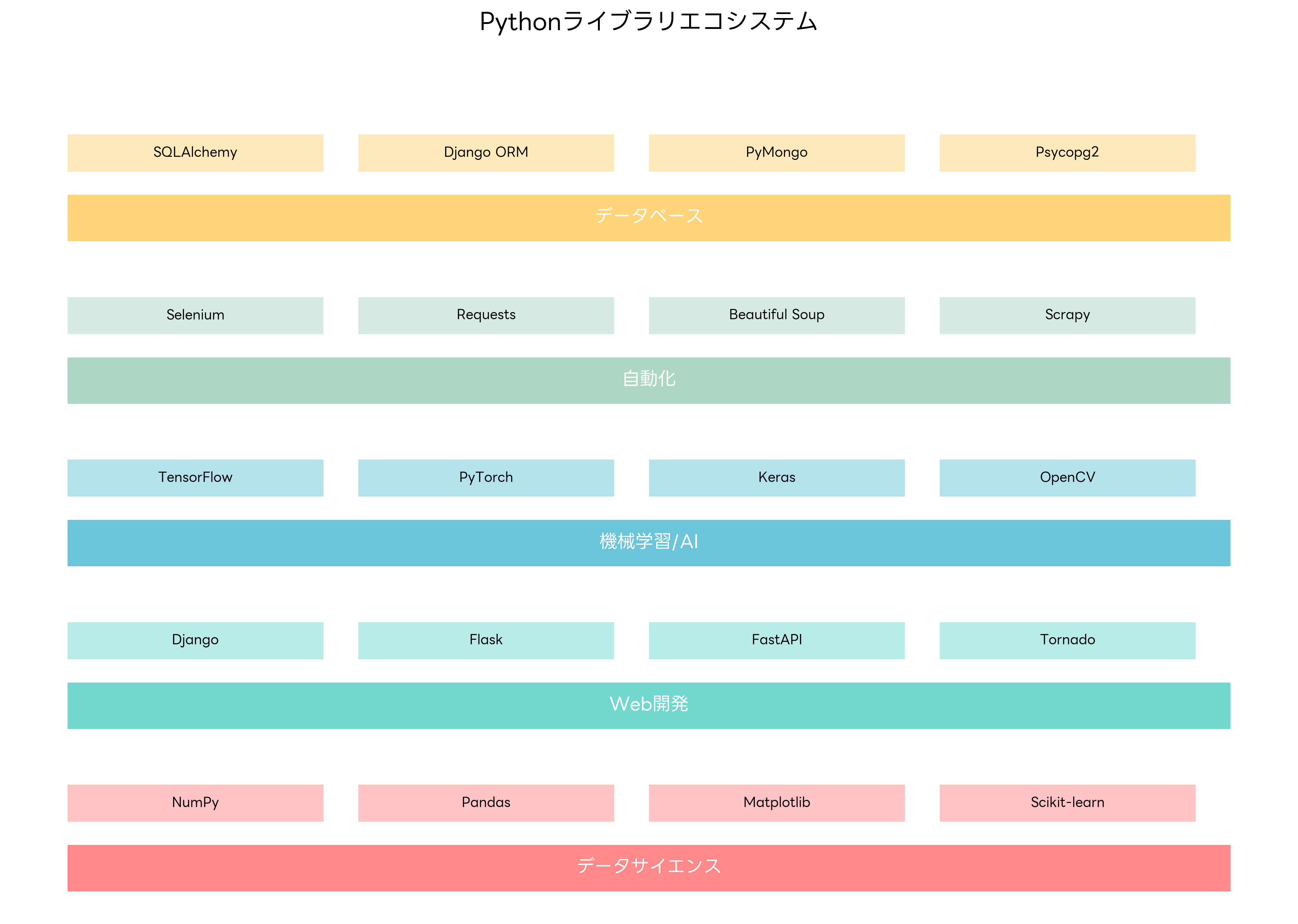Click the Scikit-learn box
This screenshot has height=924, width=1298.
click(1067, 803)
